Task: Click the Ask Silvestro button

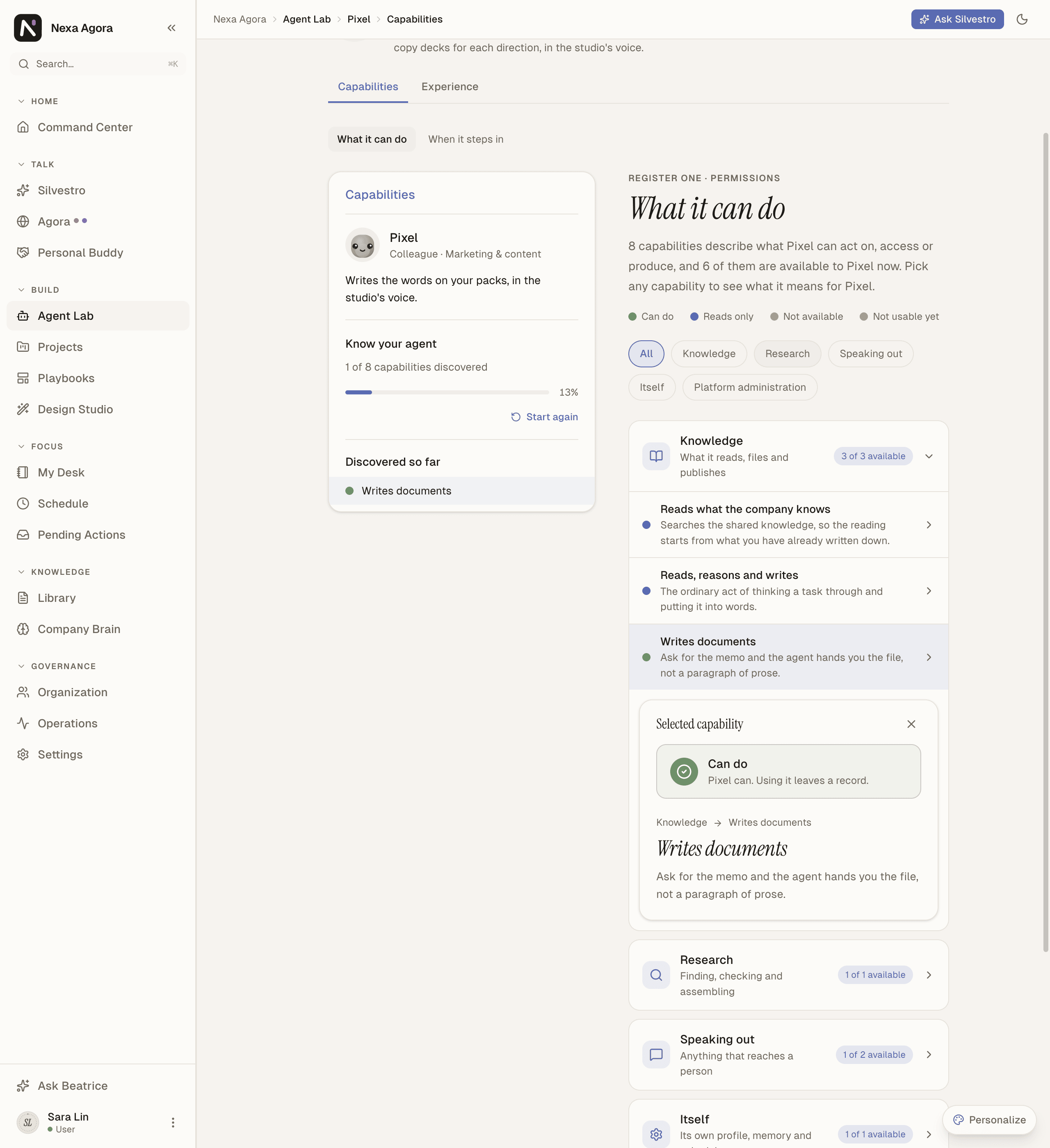Action: click(x=957, y=19)
